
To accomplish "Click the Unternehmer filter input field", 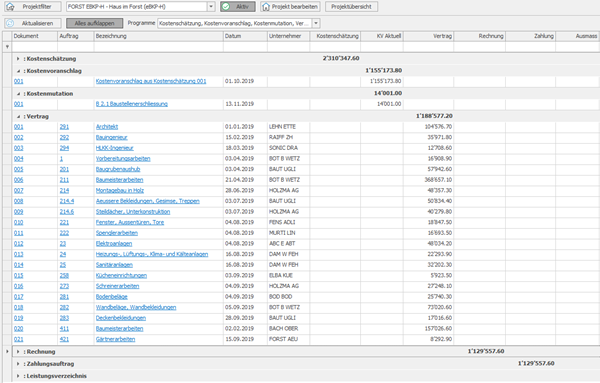I will (289, 47).
